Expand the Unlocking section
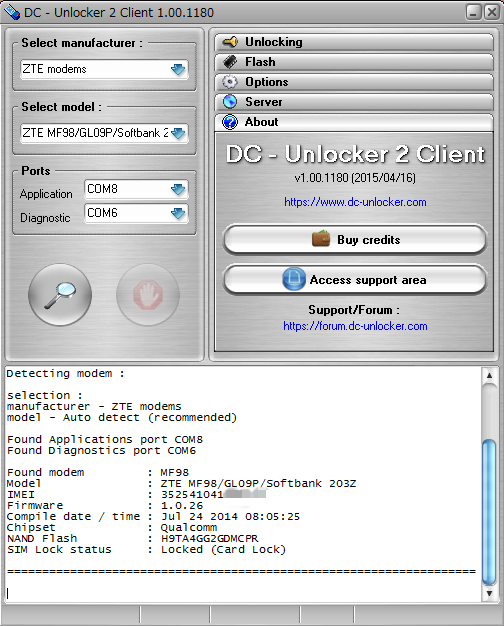Viewport: 504px width, 626px height. 354,42
